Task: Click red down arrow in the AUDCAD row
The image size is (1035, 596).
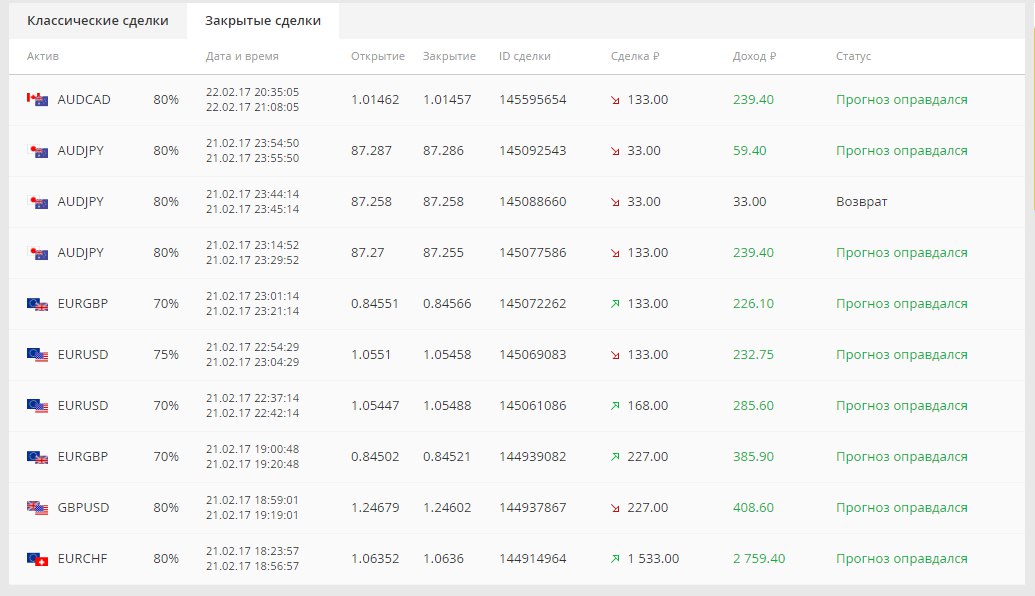Action: click(x=615, y=100)
